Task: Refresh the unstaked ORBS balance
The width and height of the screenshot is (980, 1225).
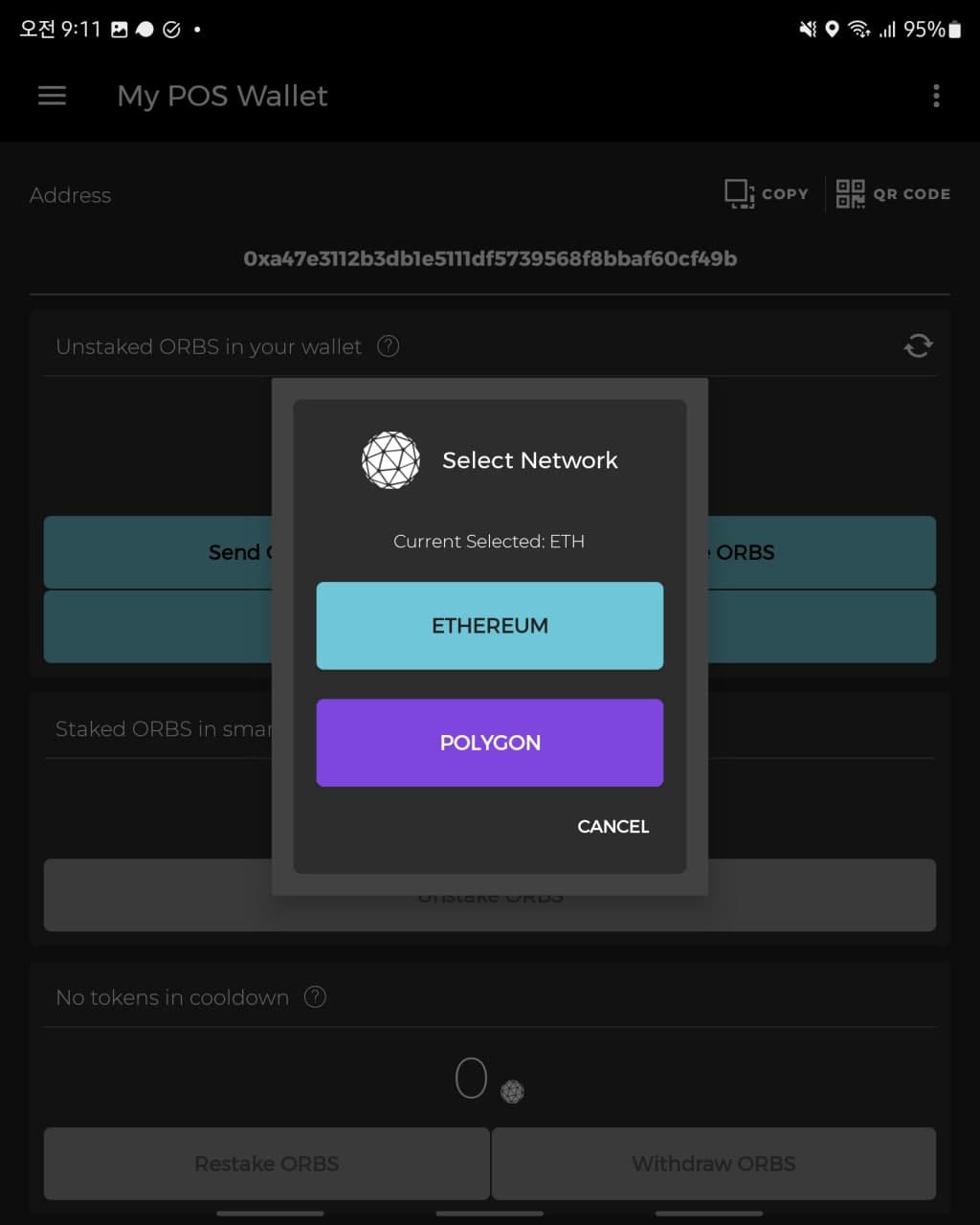Action: coord(918,345)
